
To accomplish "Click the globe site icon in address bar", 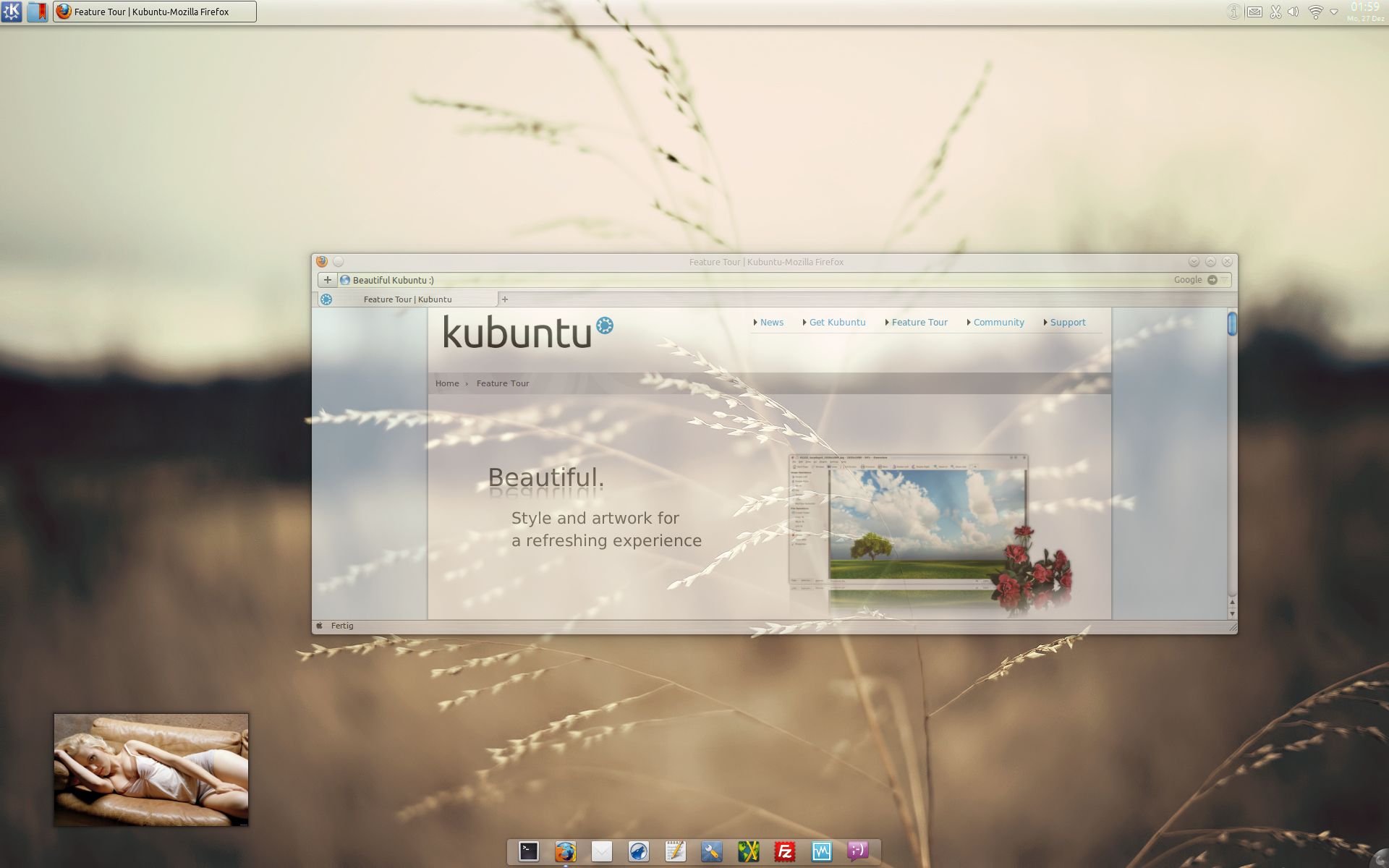I will click(x=345, y=280).
